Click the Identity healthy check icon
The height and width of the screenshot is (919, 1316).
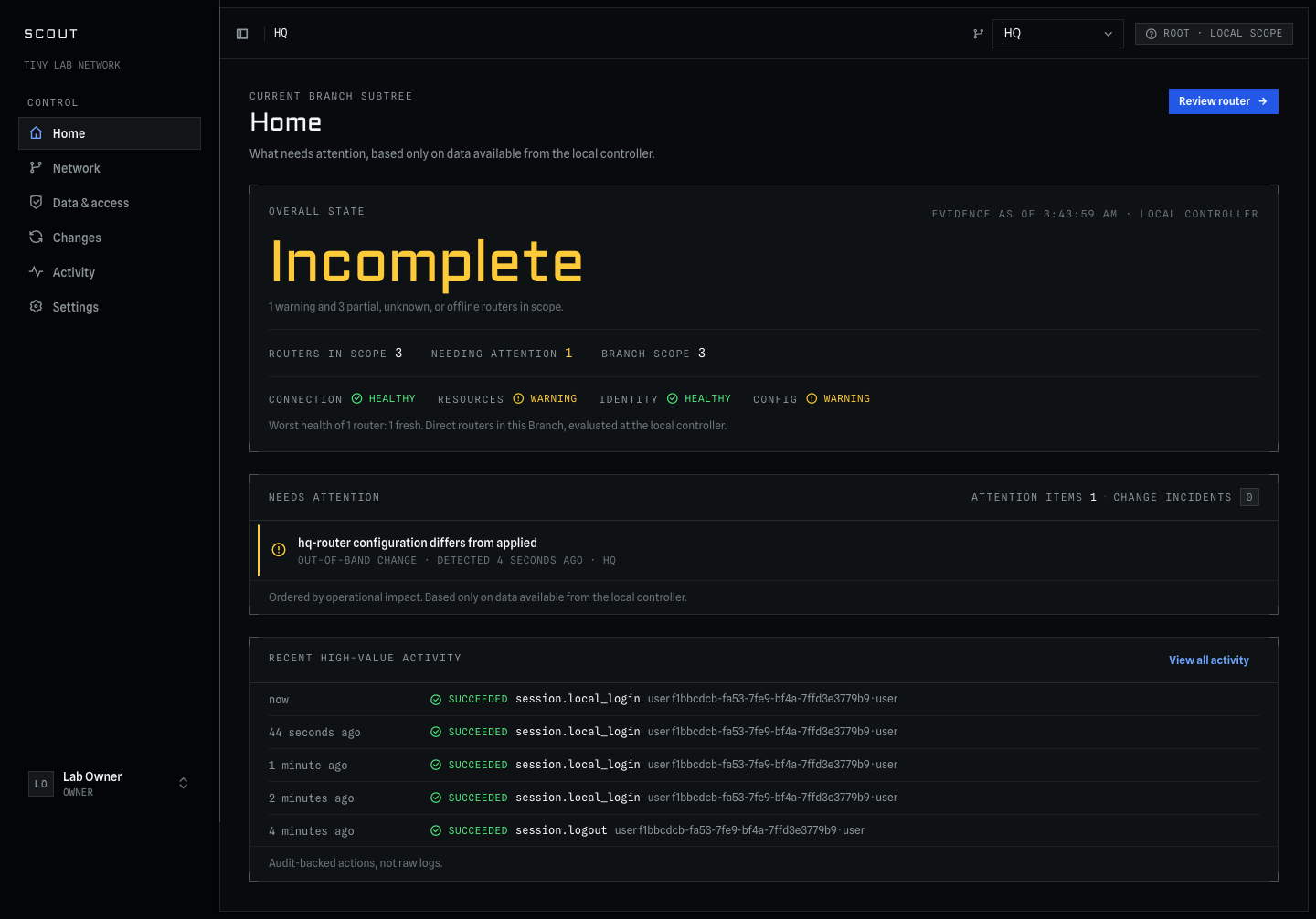pos(673,398)
